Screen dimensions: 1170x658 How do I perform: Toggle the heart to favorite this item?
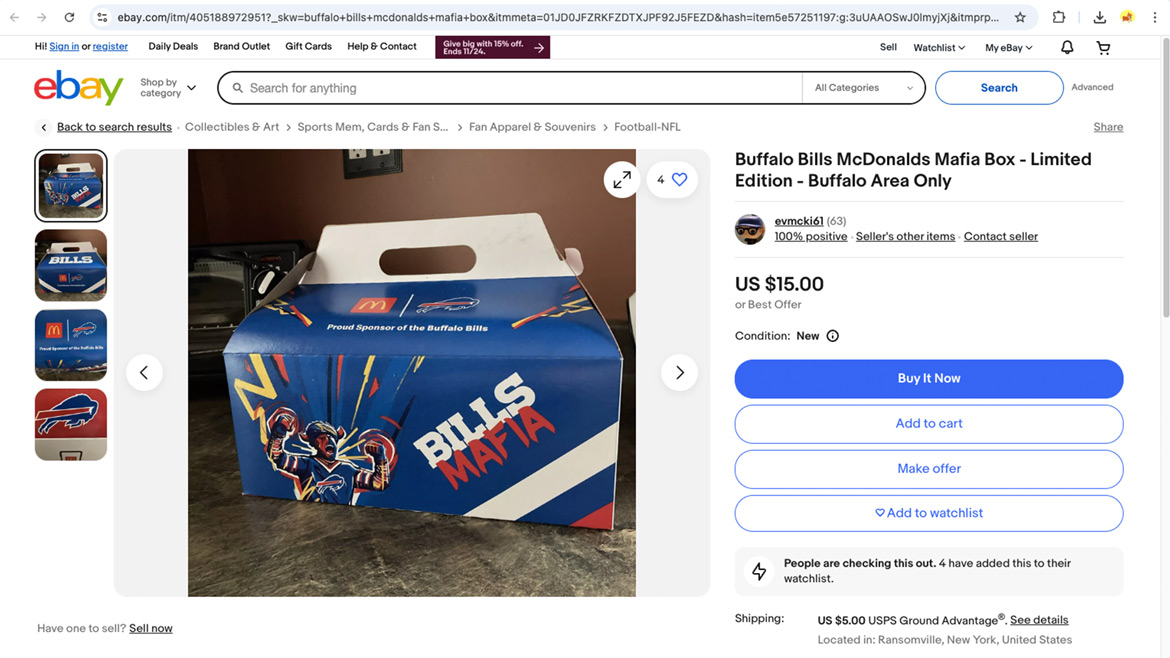pos(680,180)
